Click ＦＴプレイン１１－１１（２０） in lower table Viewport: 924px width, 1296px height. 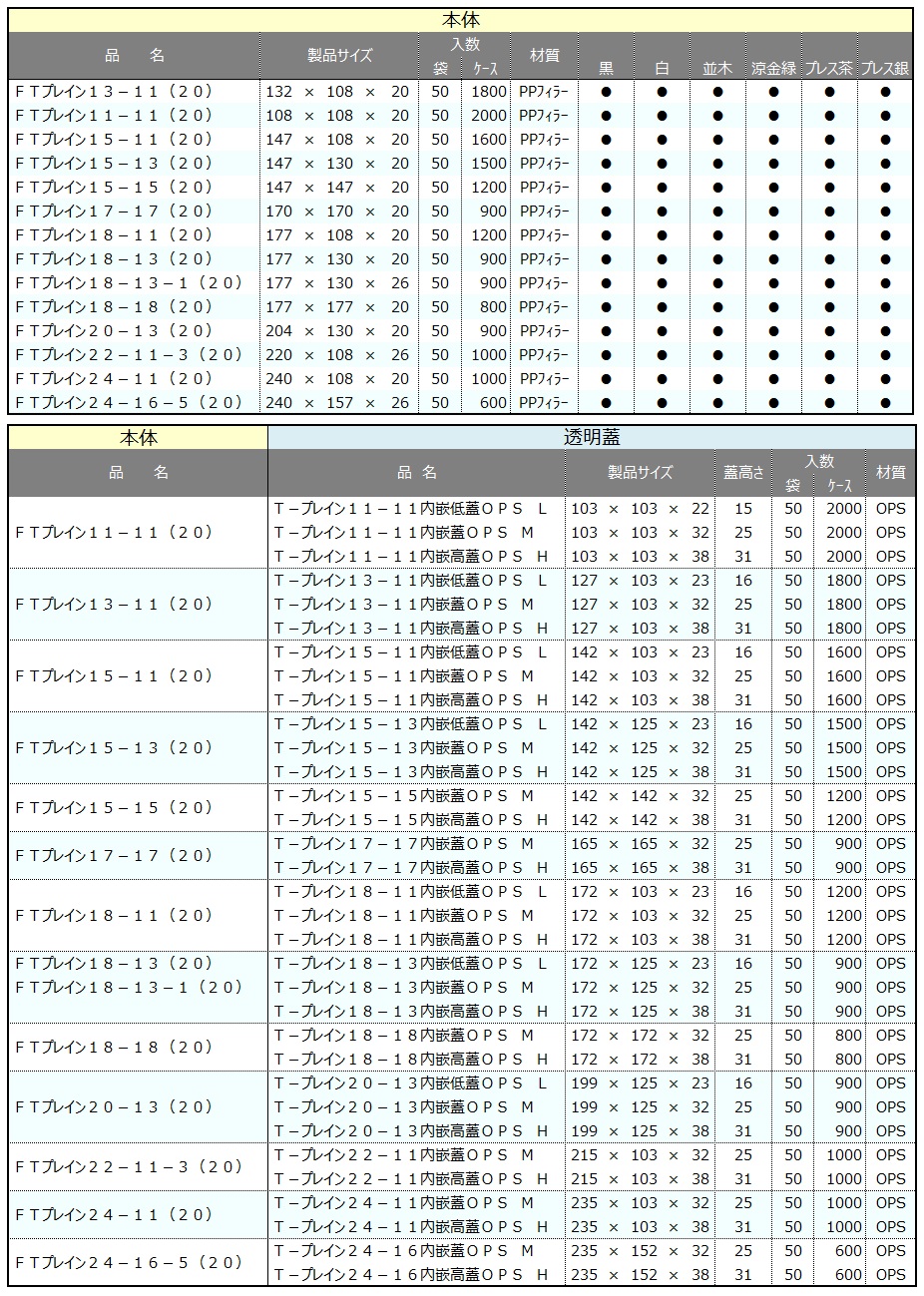click(114, 533)
